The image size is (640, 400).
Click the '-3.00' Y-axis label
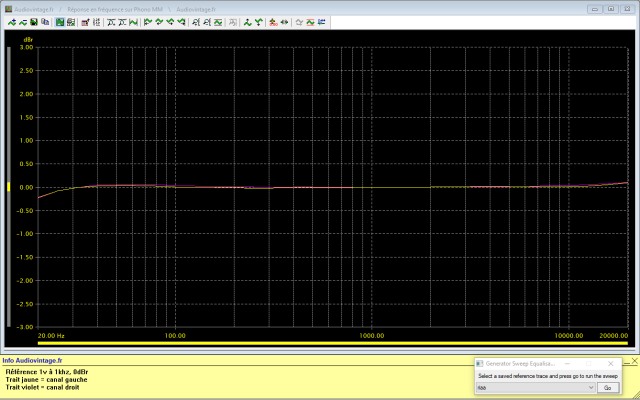(25, 327)
